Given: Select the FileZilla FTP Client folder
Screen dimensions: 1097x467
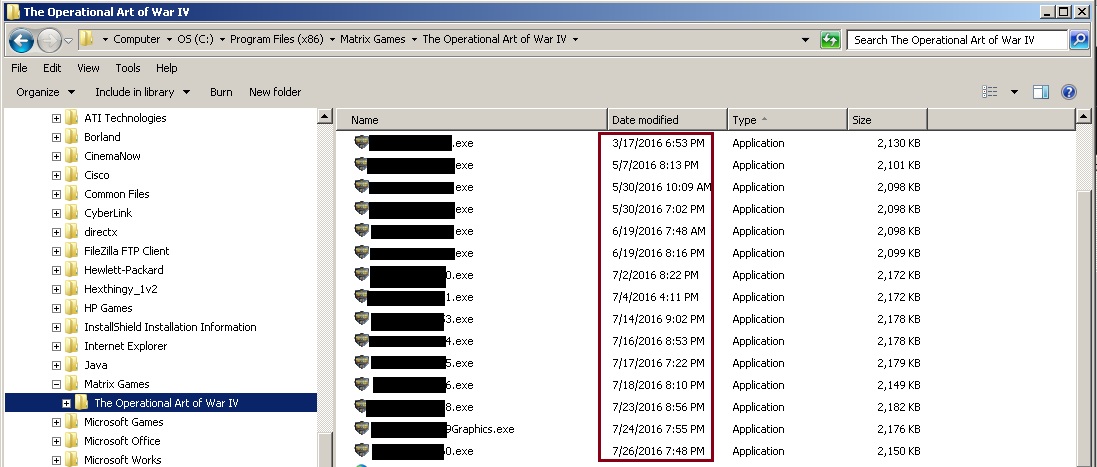Looking at the screenshot, I should [127, 250].
